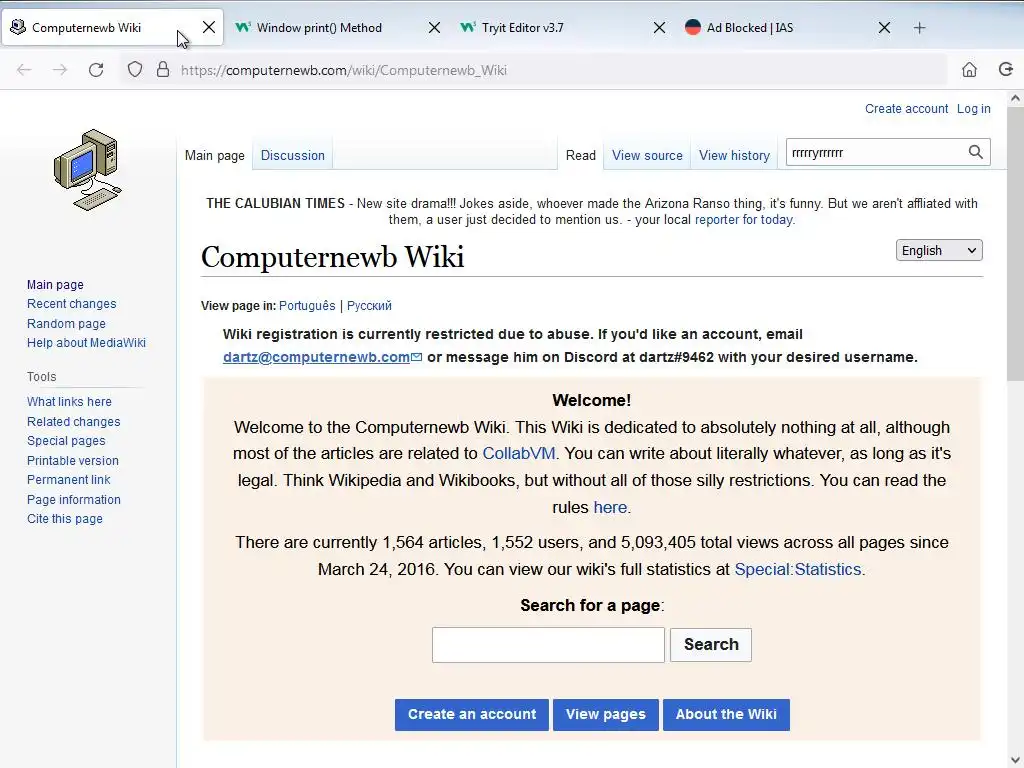View page in Русский
Viewport: 1024px width, 768px height.
[x=369, y=306]
